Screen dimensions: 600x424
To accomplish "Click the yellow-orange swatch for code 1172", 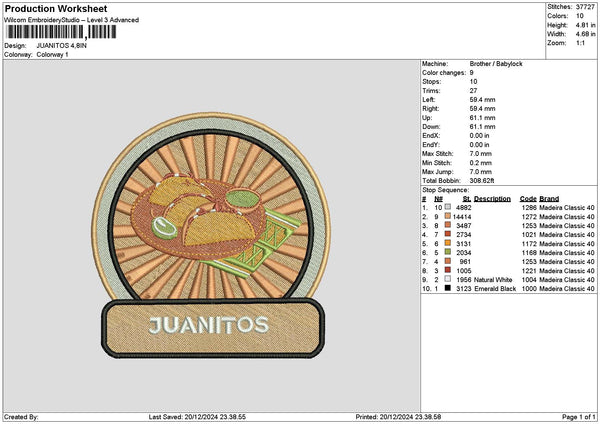I will [448, 243].
